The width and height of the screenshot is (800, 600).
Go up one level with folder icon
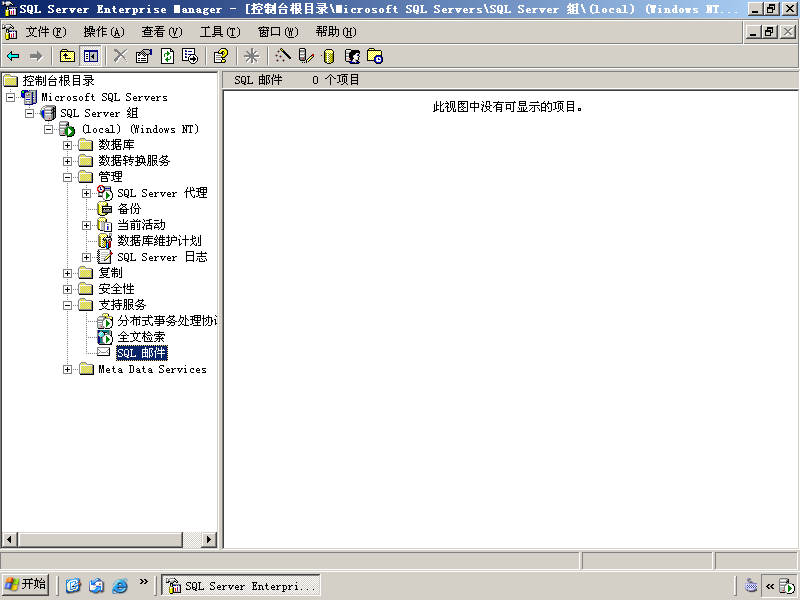(67, 56)
